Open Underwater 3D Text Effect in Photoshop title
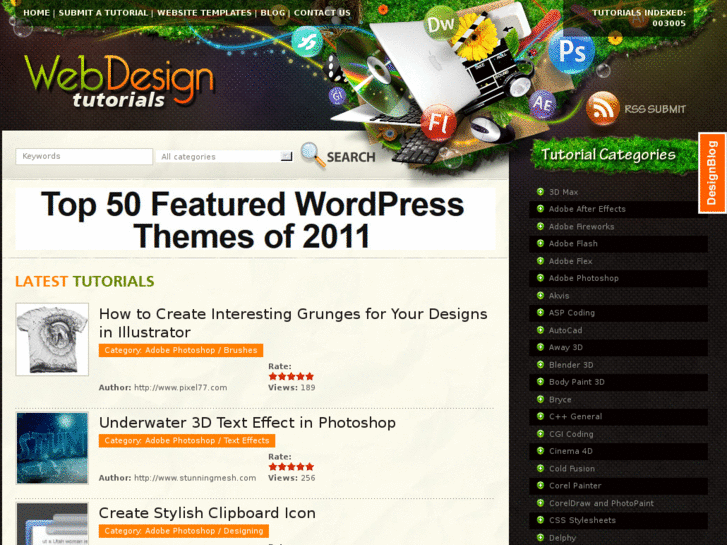The image size is (727, 545). pyautogui.click(x=247, y=423)
